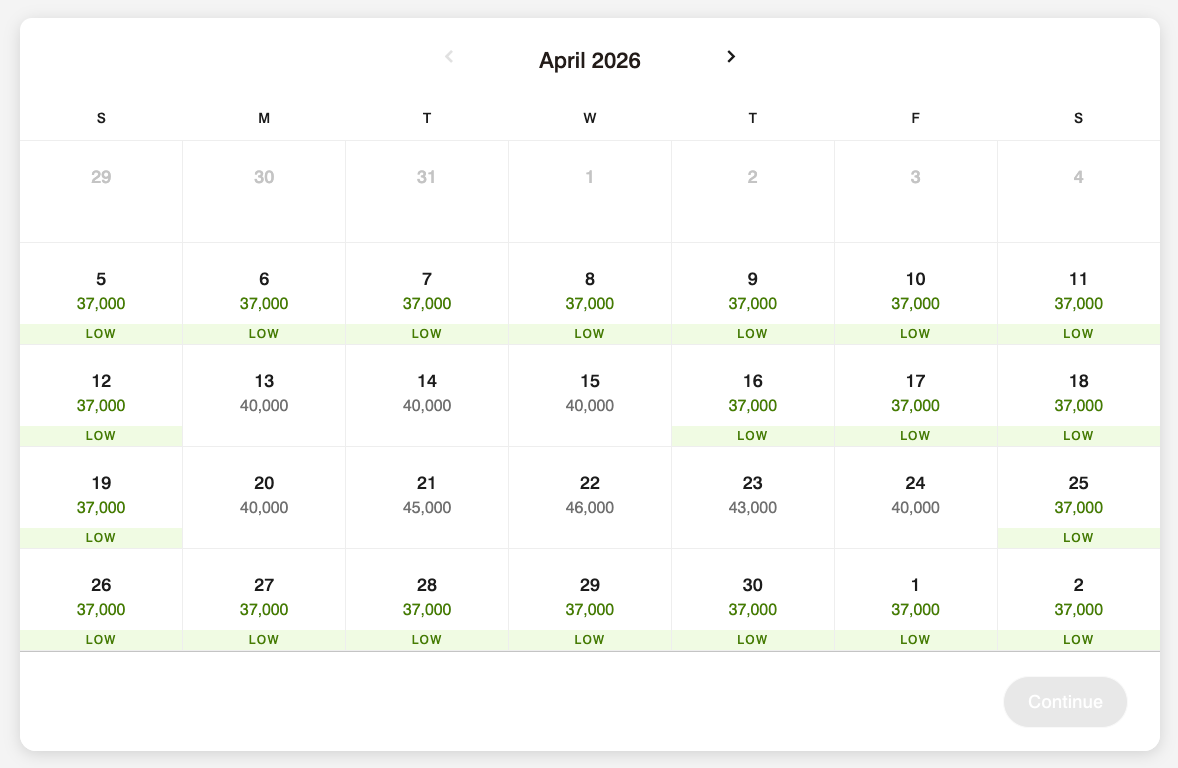This screenshot has height=768, width=1178.
Task: Select May 2 in the last row
Action: (x=1078, y=598)
